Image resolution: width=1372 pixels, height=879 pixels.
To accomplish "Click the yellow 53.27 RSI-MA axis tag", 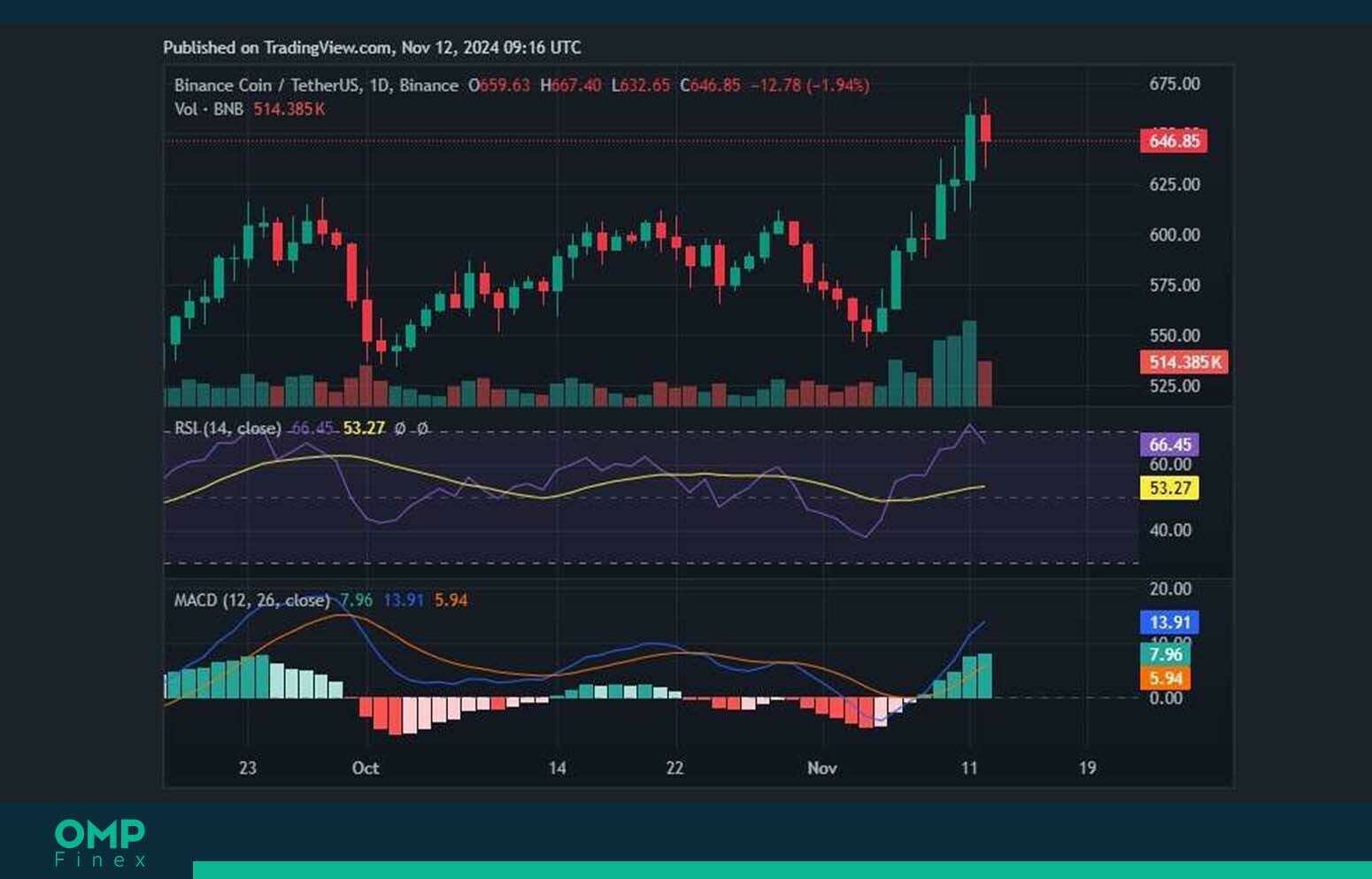I will [x=1169, y=488].
